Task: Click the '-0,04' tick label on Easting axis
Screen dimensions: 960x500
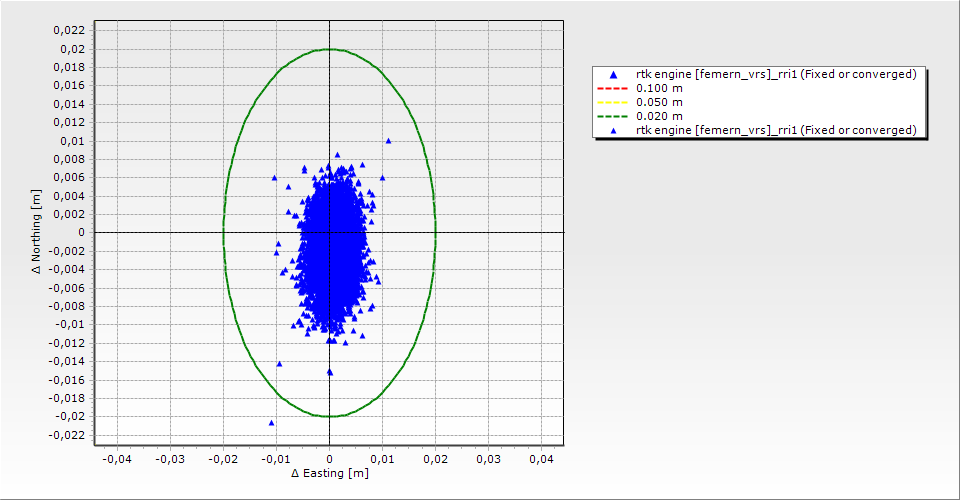Action: point(117,459)
